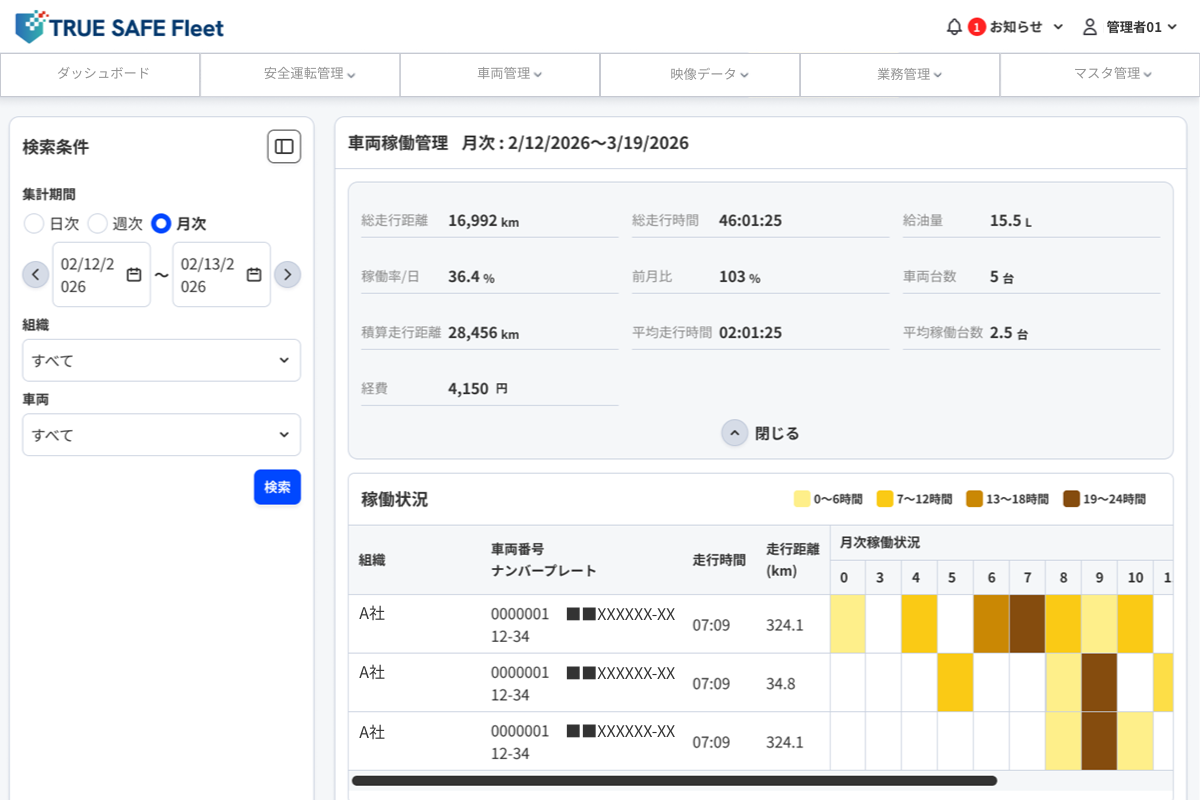Click day 7 column header
Screen dimensions: 1200x800
click(x=1027, y=578)
